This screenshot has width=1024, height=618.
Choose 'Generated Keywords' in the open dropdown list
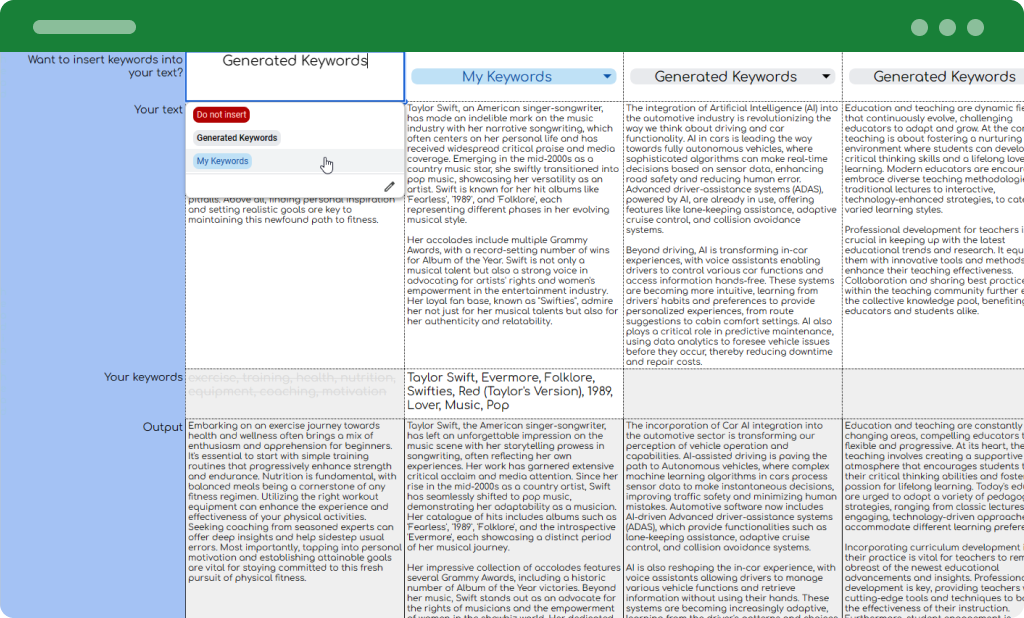coord(237,138)
